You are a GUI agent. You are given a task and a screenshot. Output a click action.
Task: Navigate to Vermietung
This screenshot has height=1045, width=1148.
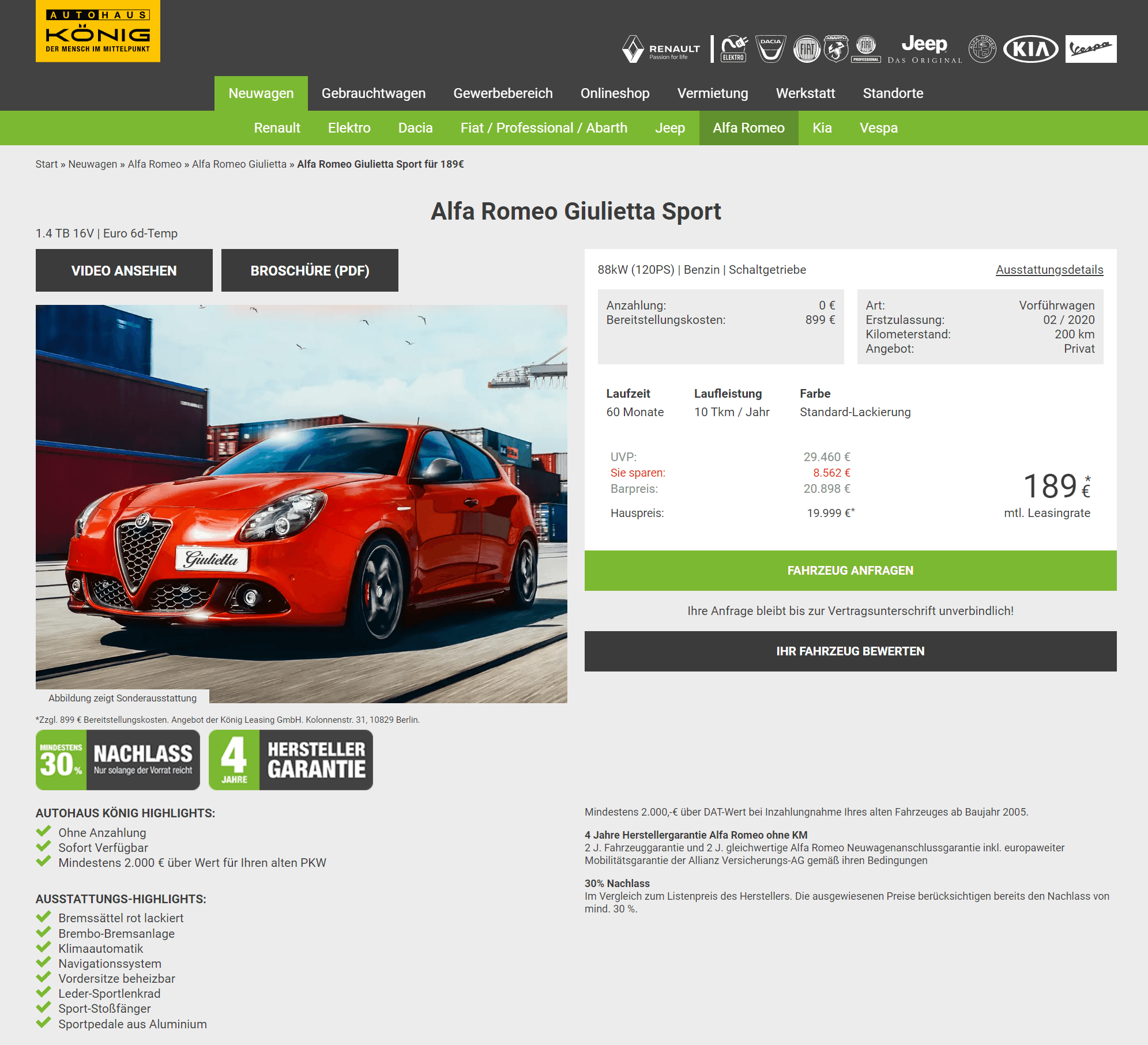click(713, 93)
